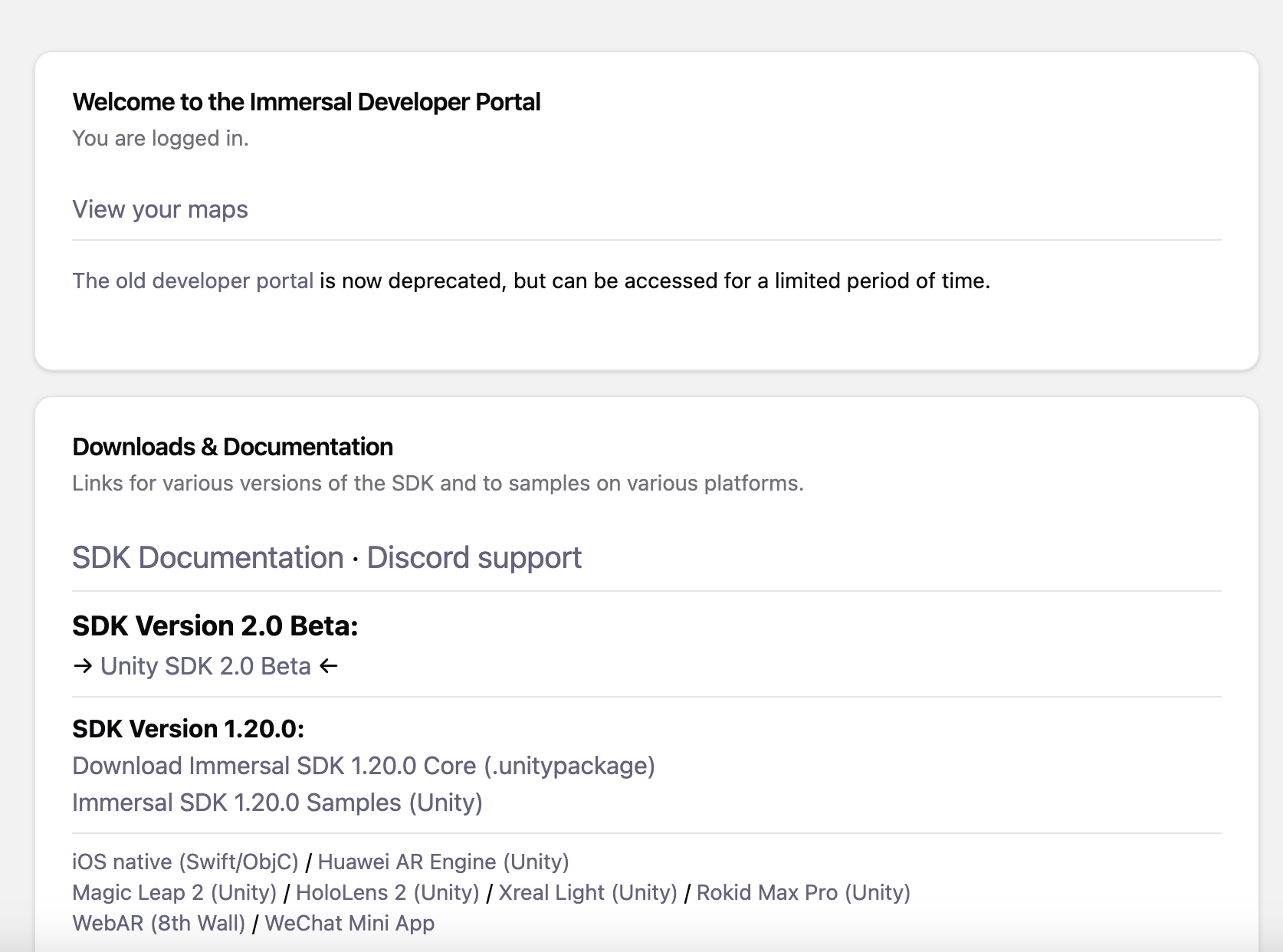Open the View your maps link

[x=160, y=209]
